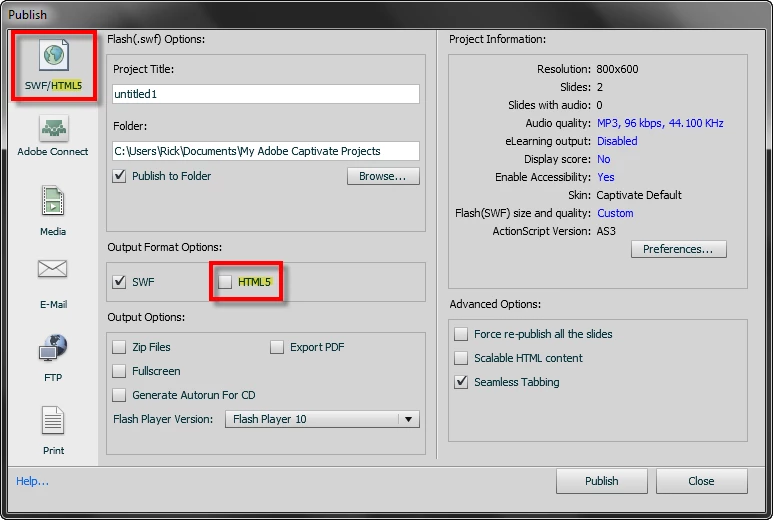Enable the HTML5 output format checkbox
Image resolution: width=773 pixels, height=520 pixels.
(225, 282)
